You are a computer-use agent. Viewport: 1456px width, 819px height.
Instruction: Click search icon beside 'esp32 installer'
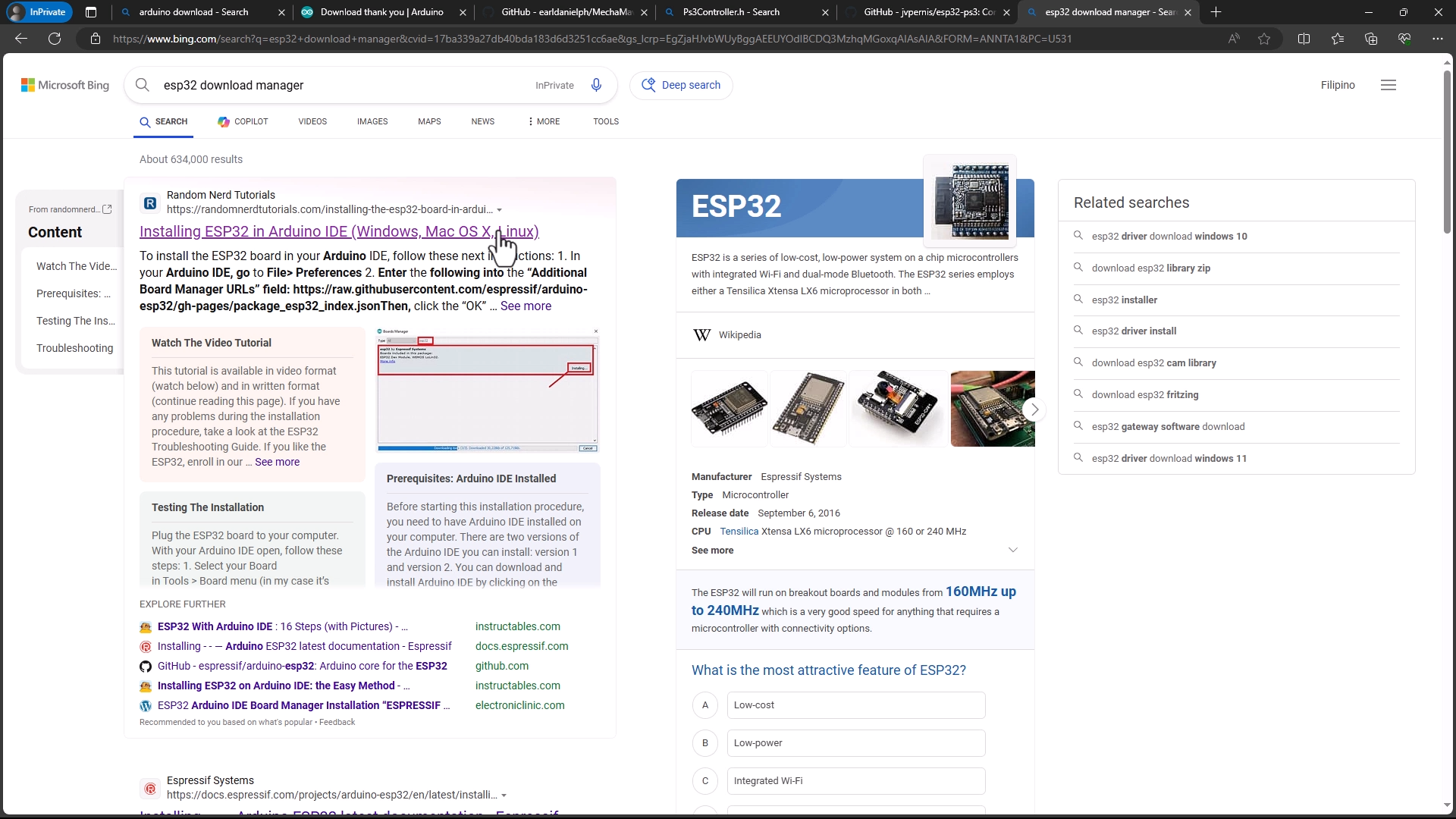click(1078, 299)
